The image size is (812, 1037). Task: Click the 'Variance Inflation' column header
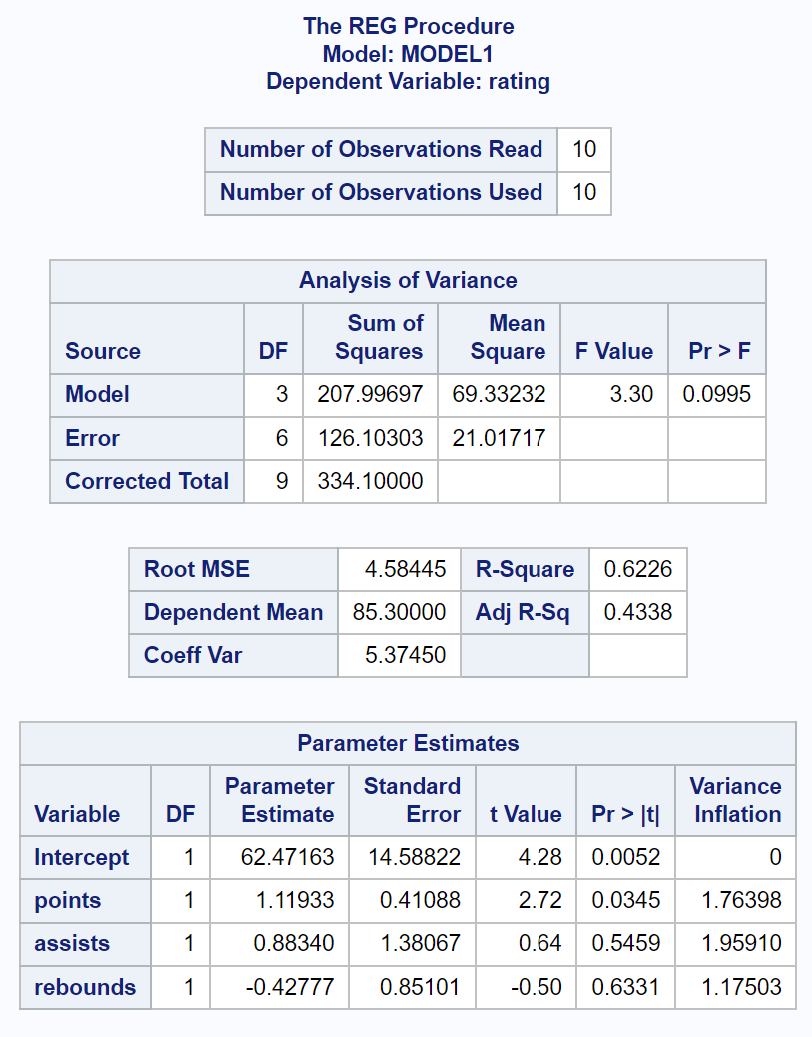pyautogui.click(x=735, y=800)
